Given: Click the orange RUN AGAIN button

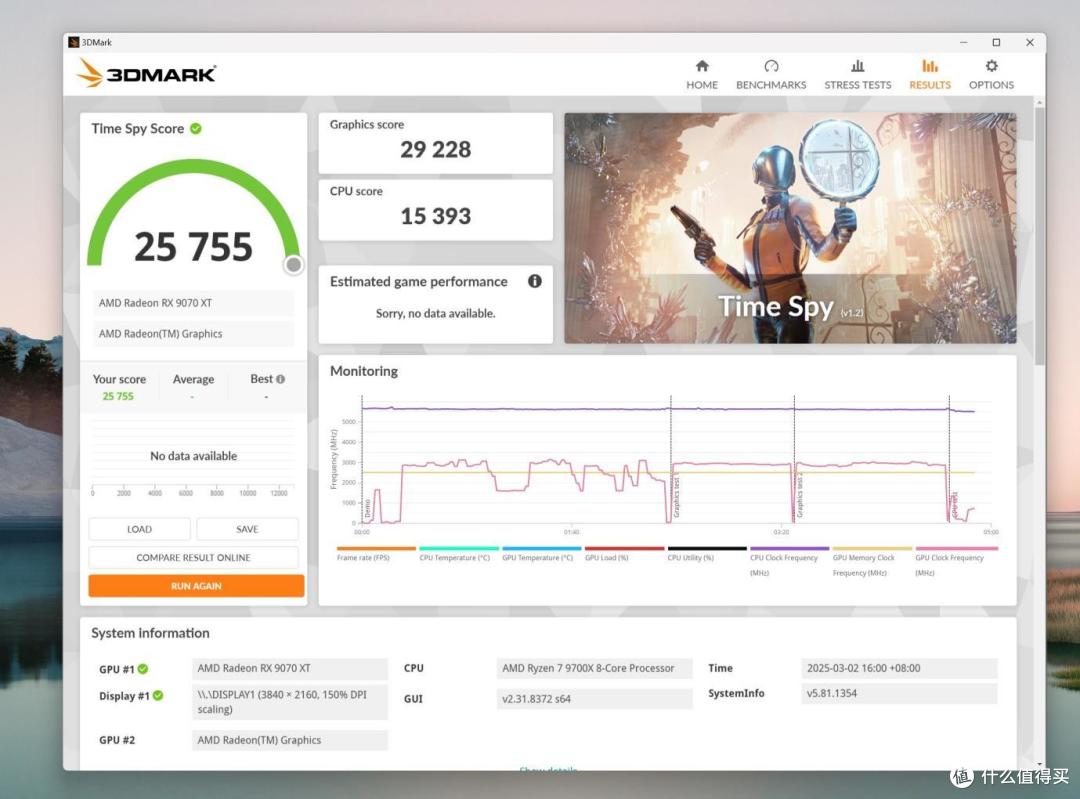Looking at the screenshot, I should point(196,585).
